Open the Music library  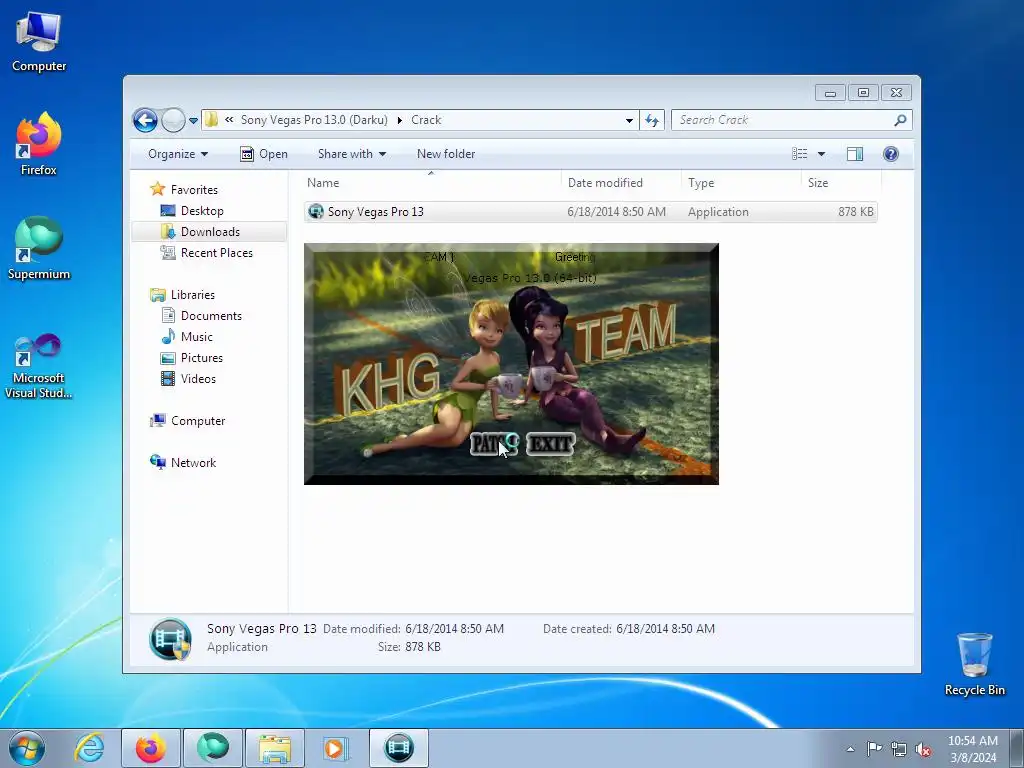[x=197, y=337]
